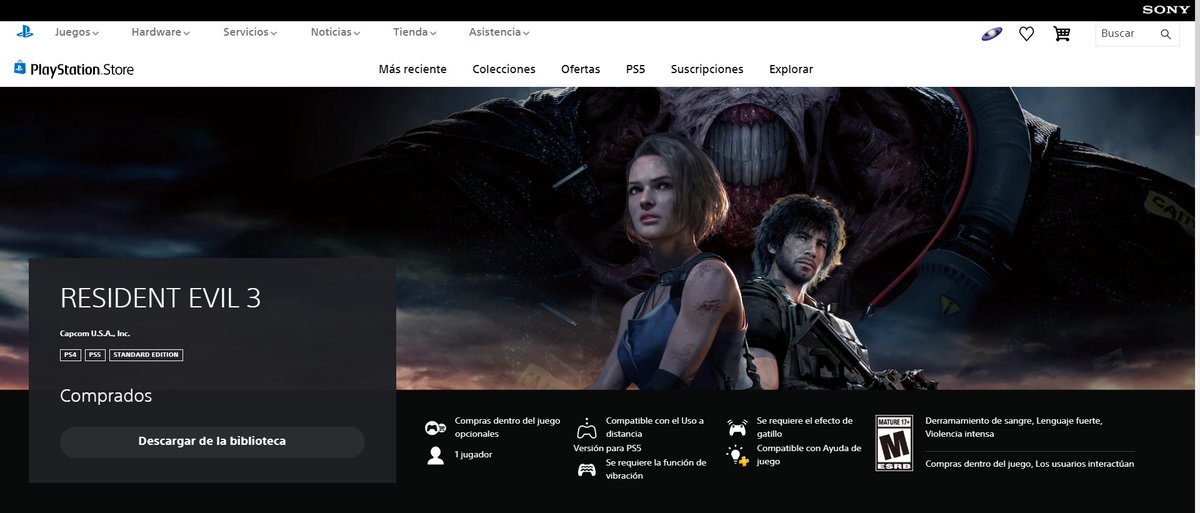Click 'Se requiere la función de vibración' text
The width and height of the screenshot is (1200, 513).
pos(656,469)
